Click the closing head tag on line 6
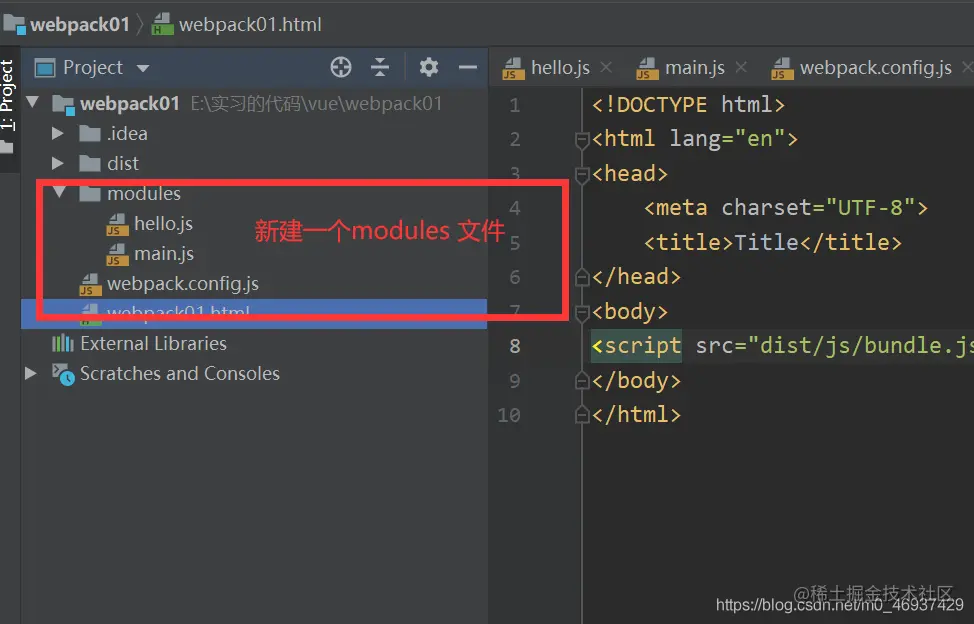Screen dimensions: 974x624 (x=636, y=276)
